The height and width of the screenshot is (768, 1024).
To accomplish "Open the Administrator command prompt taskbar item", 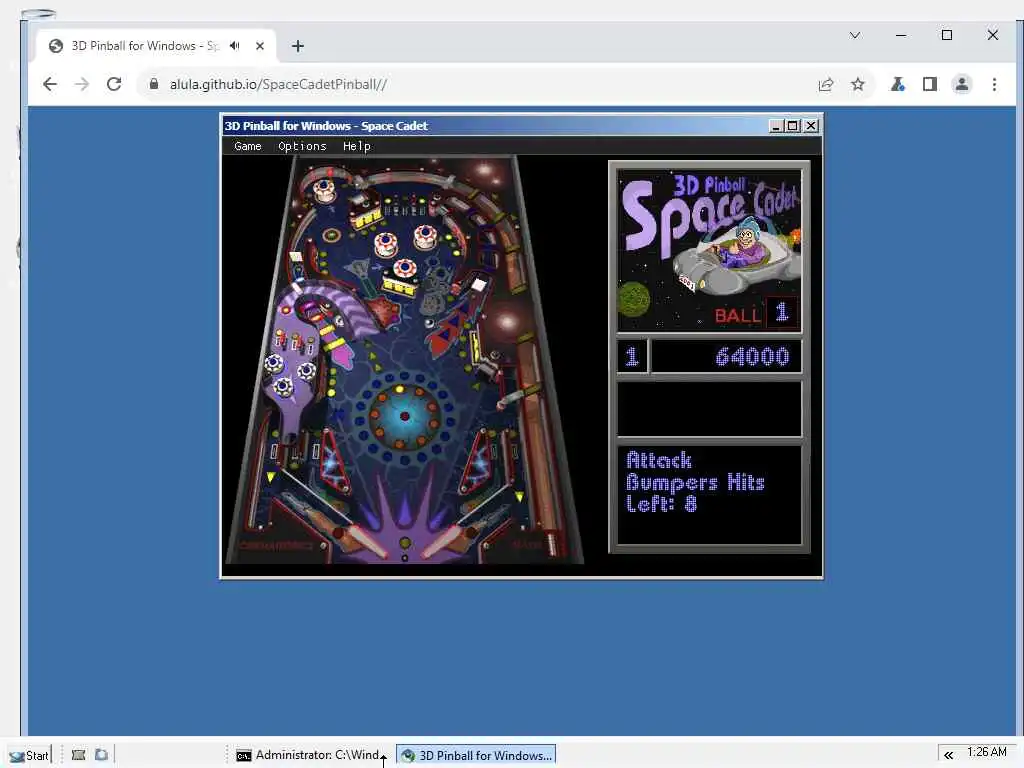I will pyautogui.click(x=308, y=756).
